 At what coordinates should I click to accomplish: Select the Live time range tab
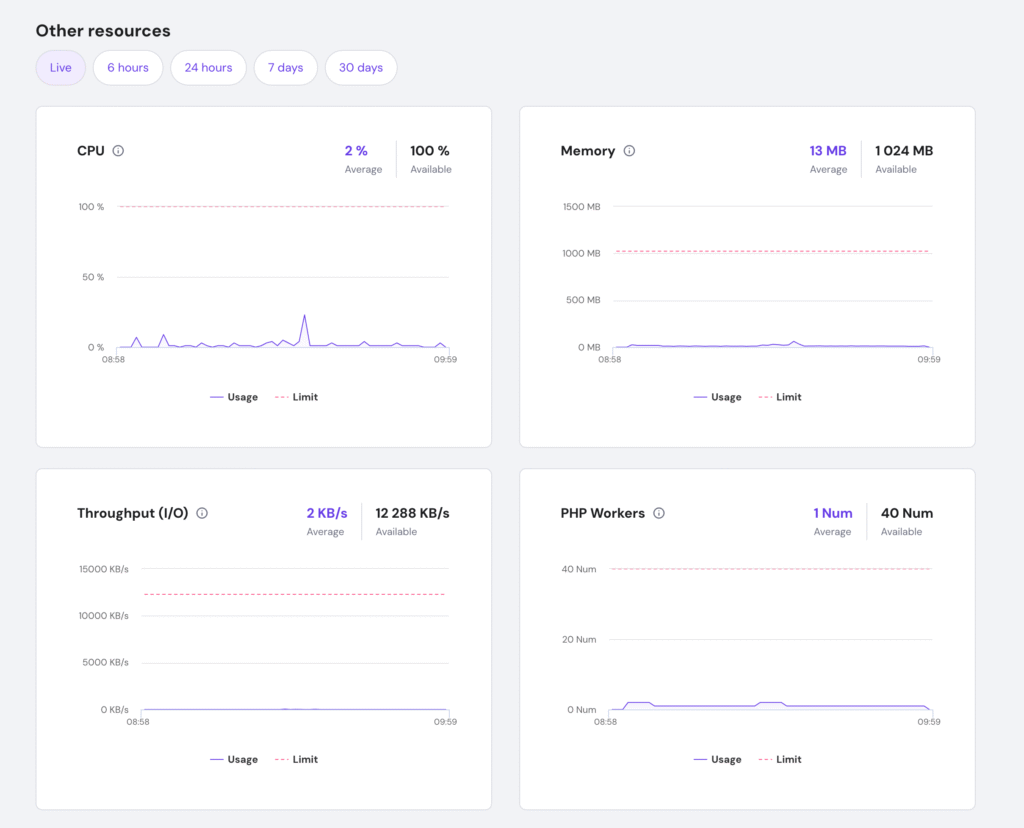[61, 68]
